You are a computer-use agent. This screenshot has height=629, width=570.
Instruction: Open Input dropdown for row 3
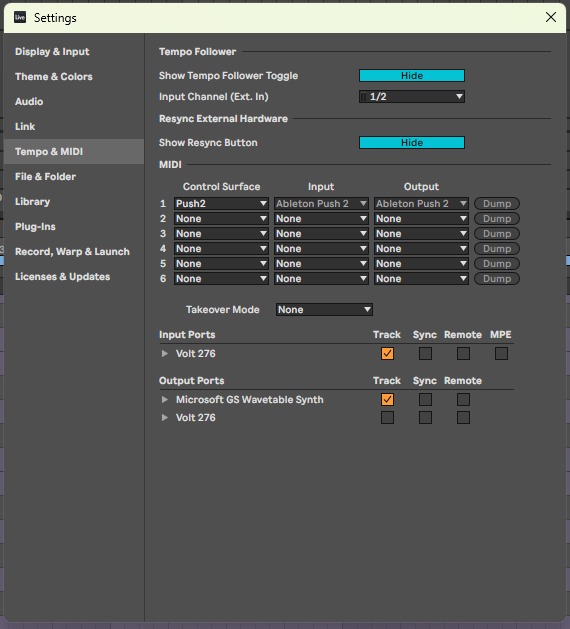click(321, 234)
